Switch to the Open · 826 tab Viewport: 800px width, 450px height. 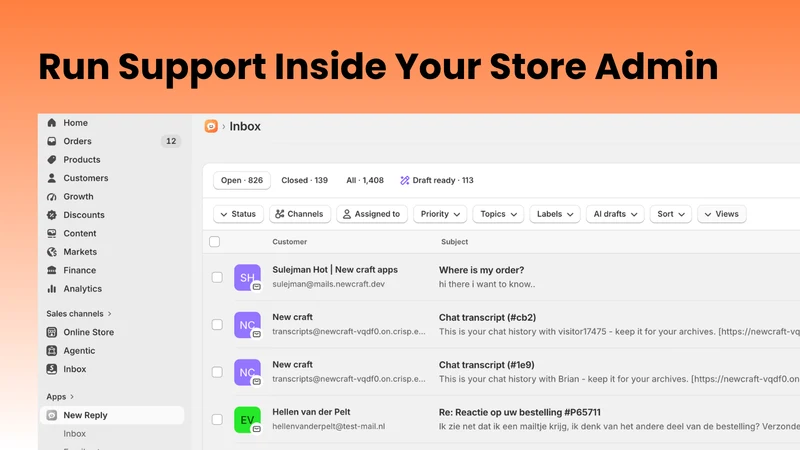tap(242, 180)
